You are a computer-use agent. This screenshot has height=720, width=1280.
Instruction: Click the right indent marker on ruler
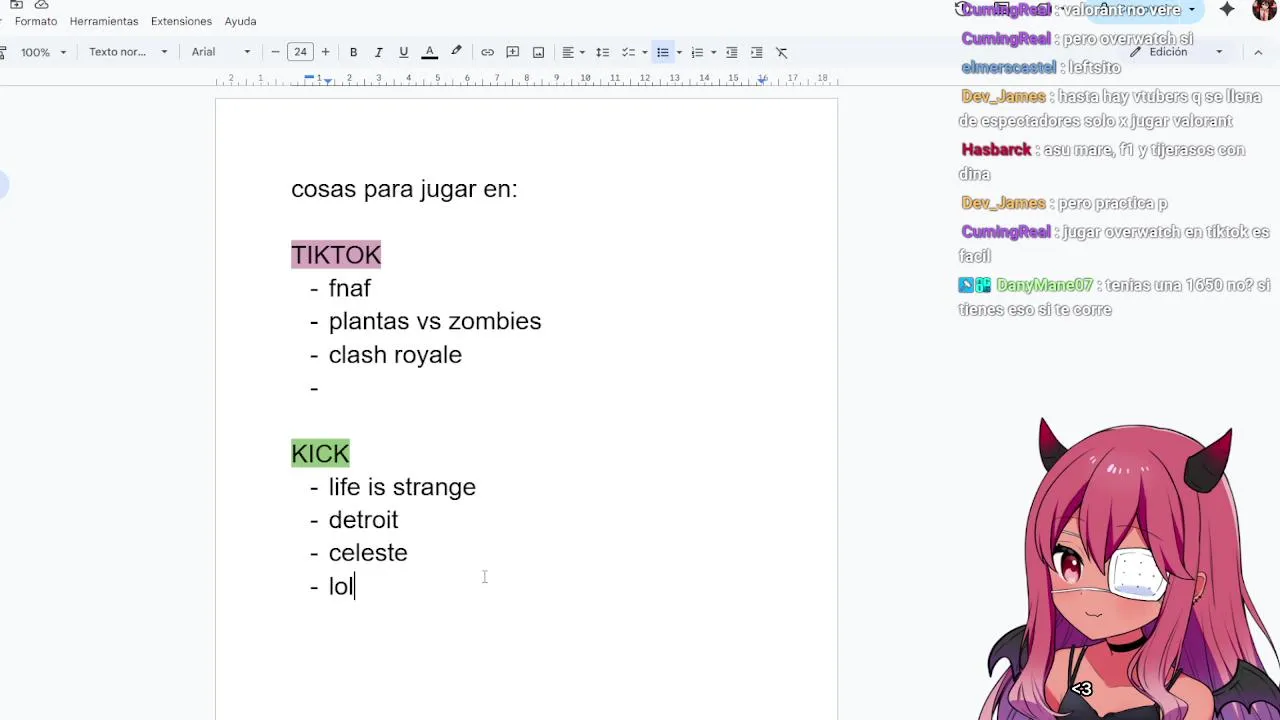click(763, 79)
